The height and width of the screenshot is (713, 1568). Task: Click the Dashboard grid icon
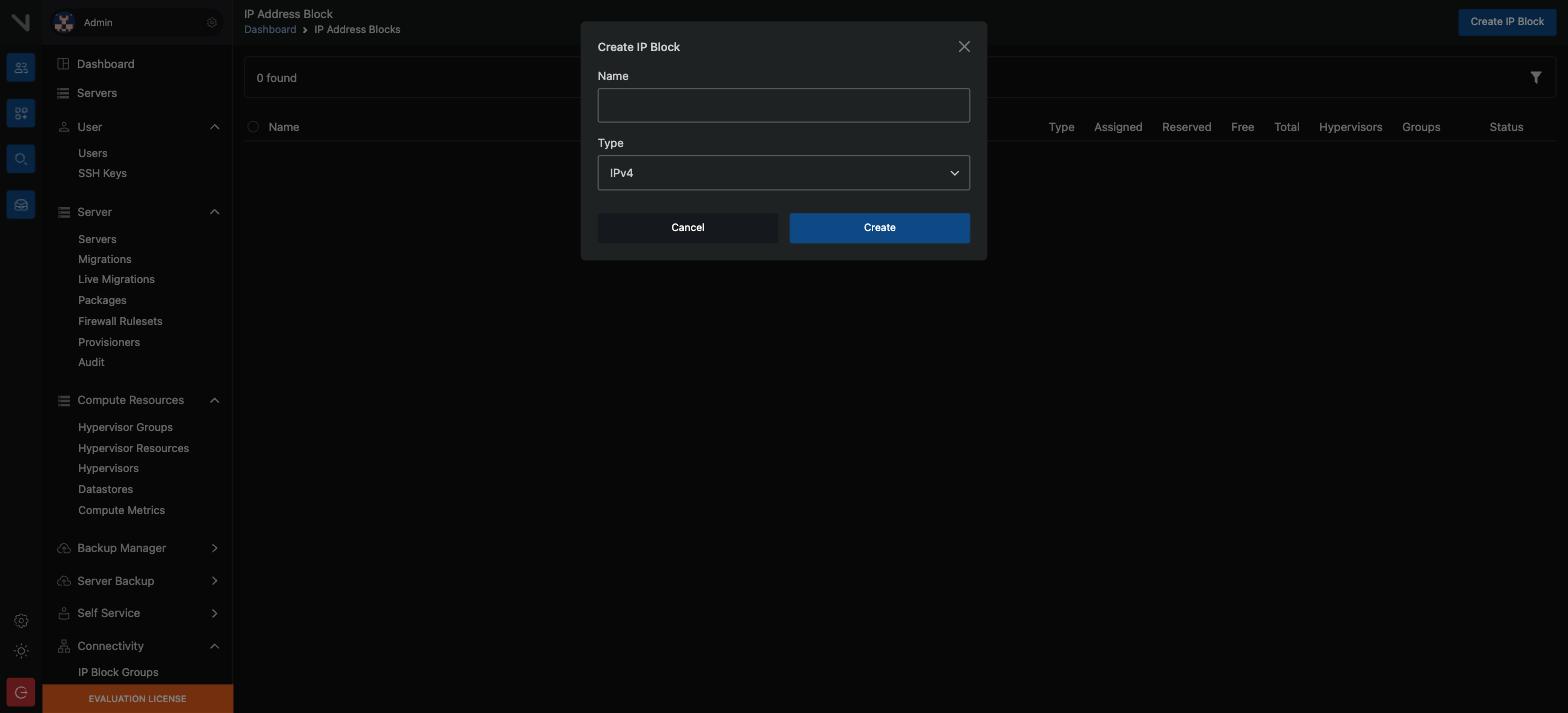[63, 64]
